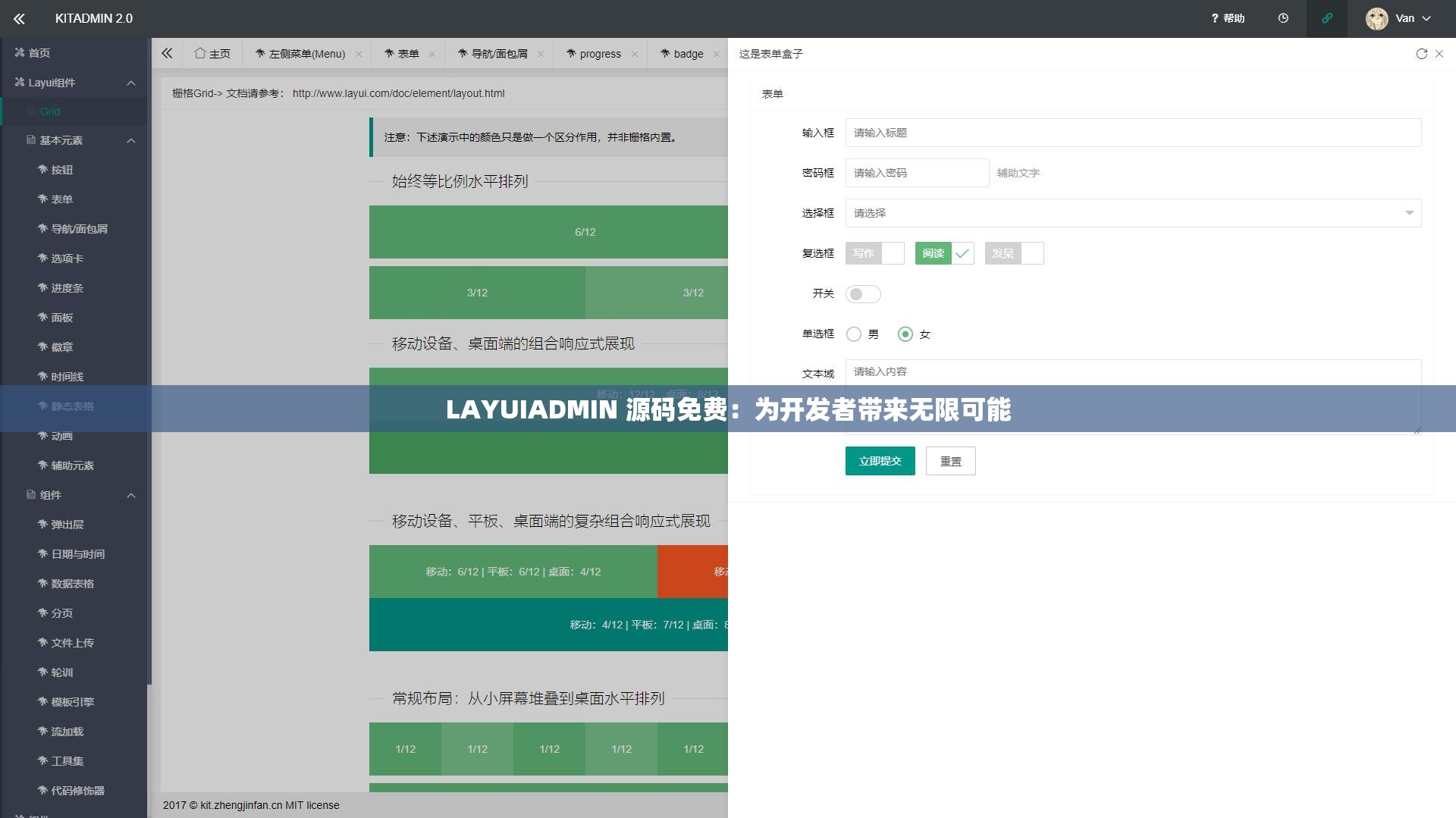The height and width of the screenshot is (818, 1456).
Task: Refresh the form box panel
Action: [x=1421, y=54]
